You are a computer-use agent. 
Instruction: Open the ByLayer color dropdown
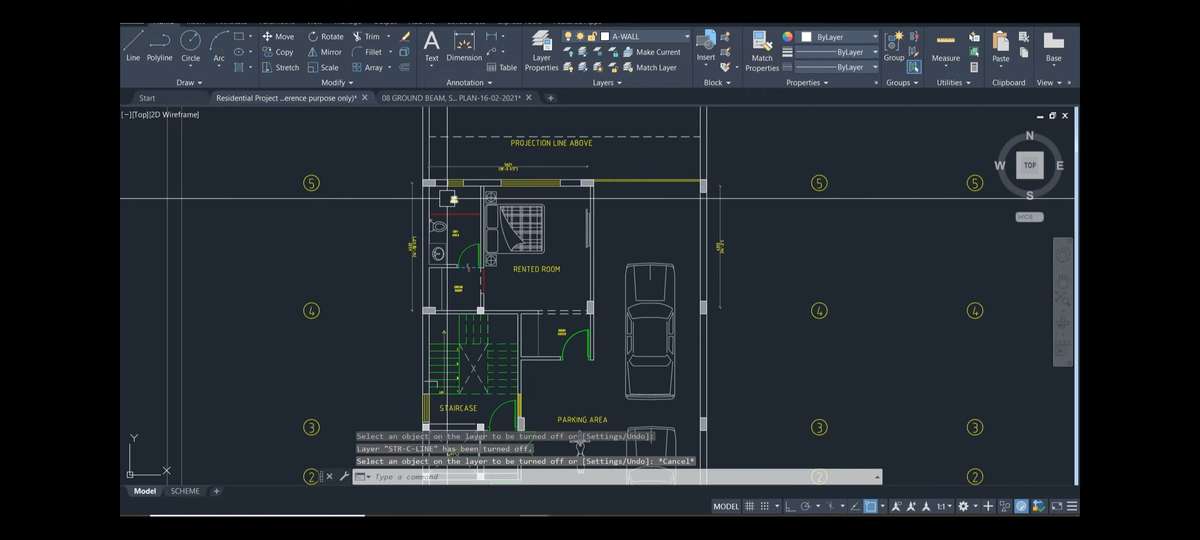875,37
